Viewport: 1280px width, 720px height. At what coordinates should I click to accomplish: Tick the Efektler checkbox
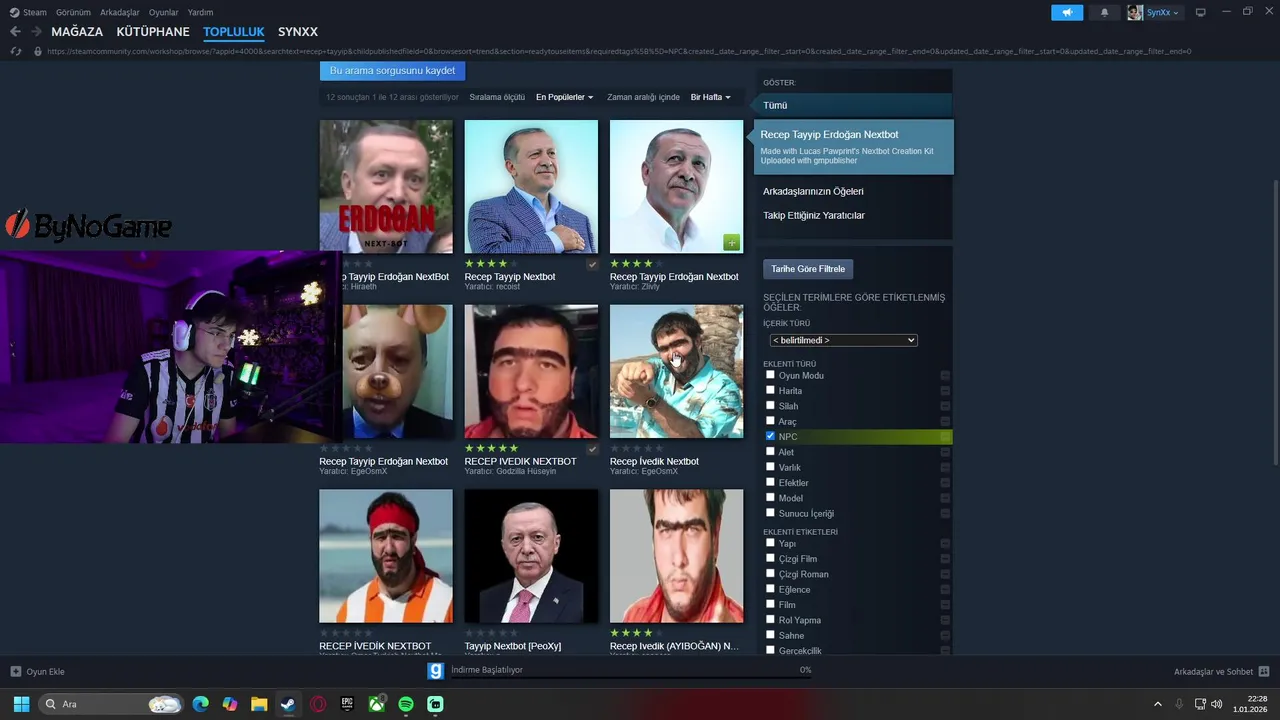tap(770, 482)
